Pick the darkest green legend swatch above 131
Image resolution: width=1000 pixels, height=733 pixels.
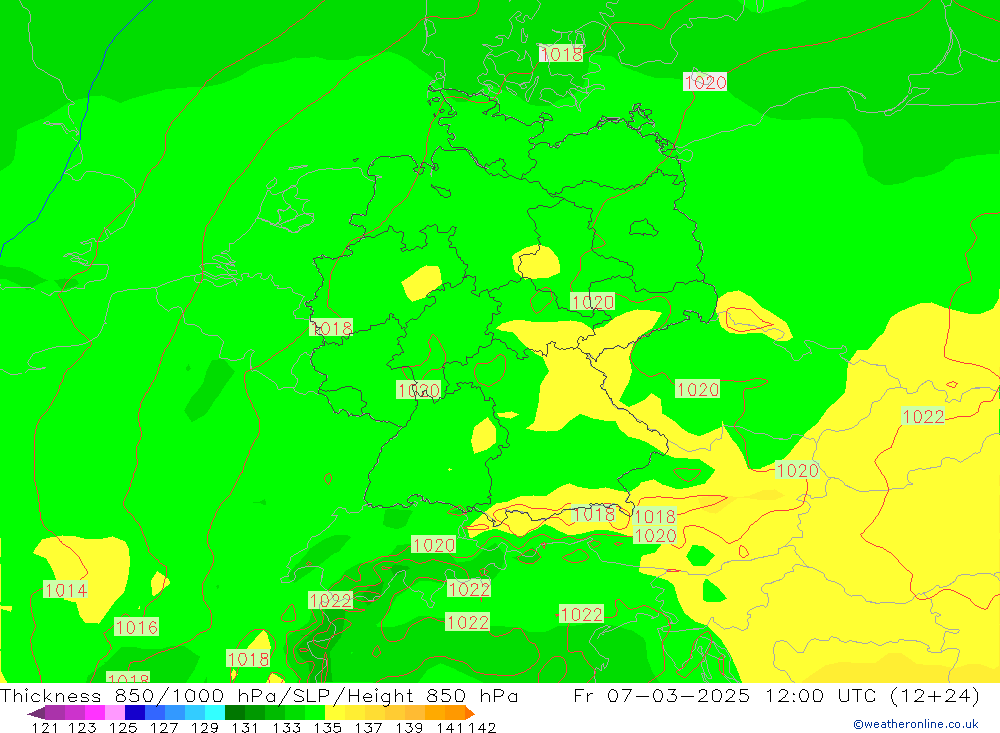coord(235,713)
